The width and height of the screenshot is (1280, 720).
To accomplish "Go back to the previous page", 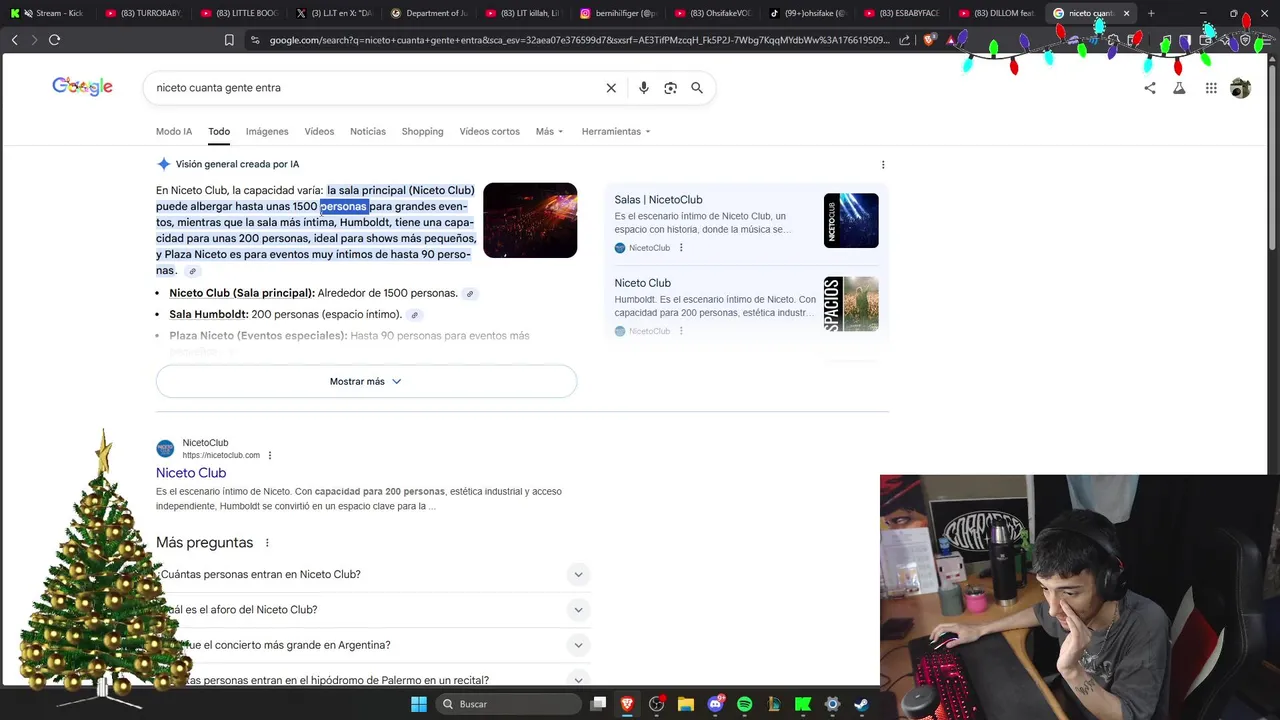I will [x=14, y=40].
